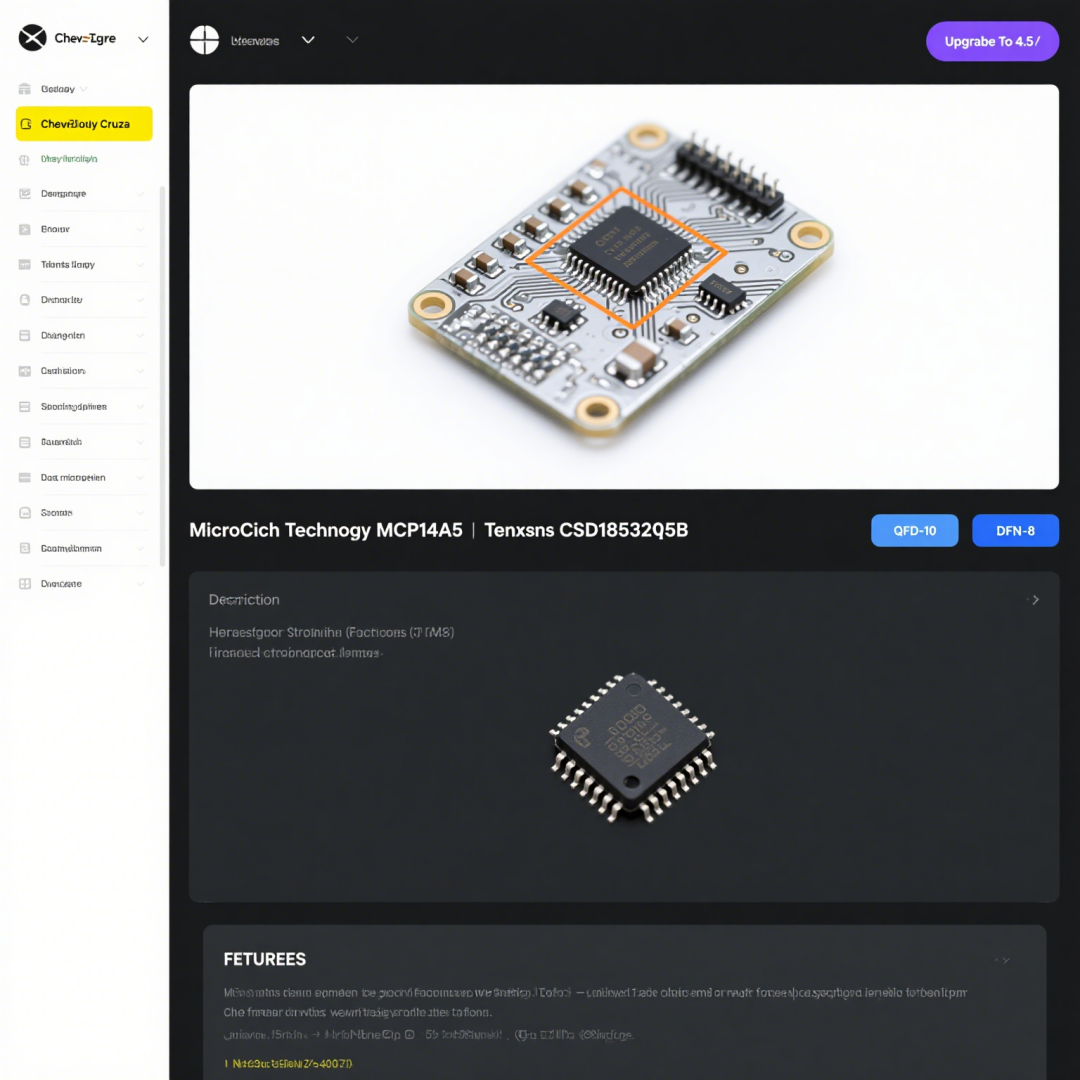Screen dimensions: 1080x1080
Task: Click the small icon beside the green sidebar link
Action: pos(25,160)
